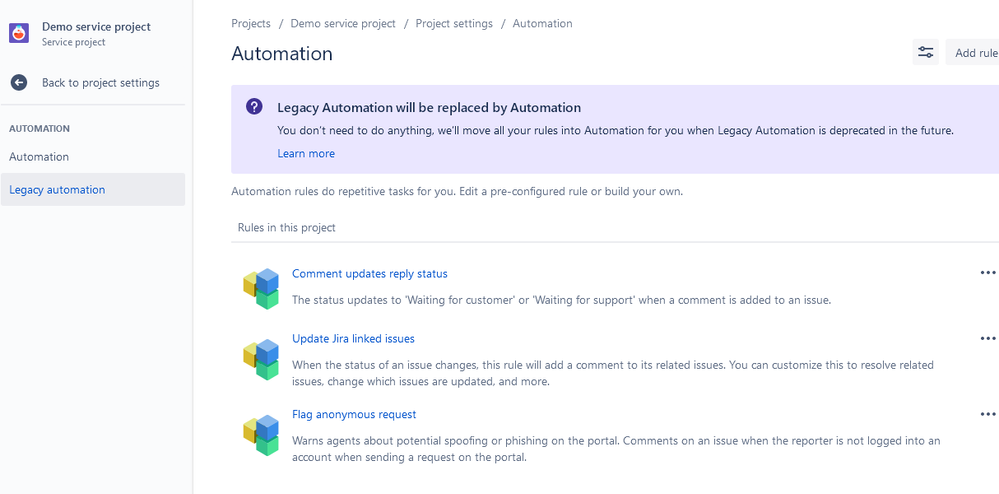Open more options for Flag anonymous request
Image resolution: width=999 pixels, height=494 pixels.
987,414
